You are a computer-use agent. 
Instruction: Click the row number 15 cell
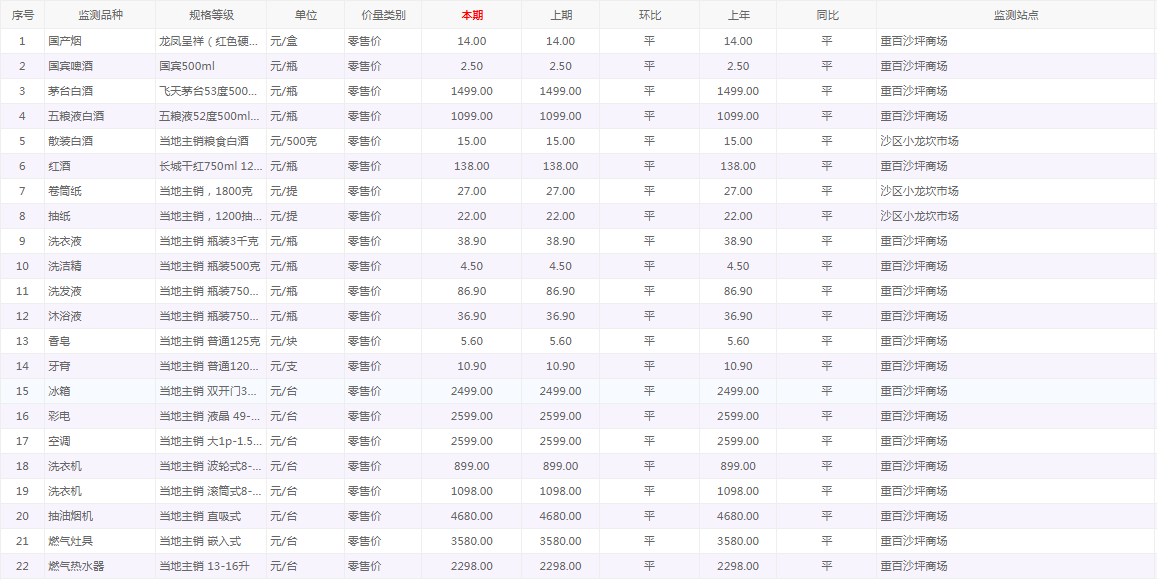(22, 391)
